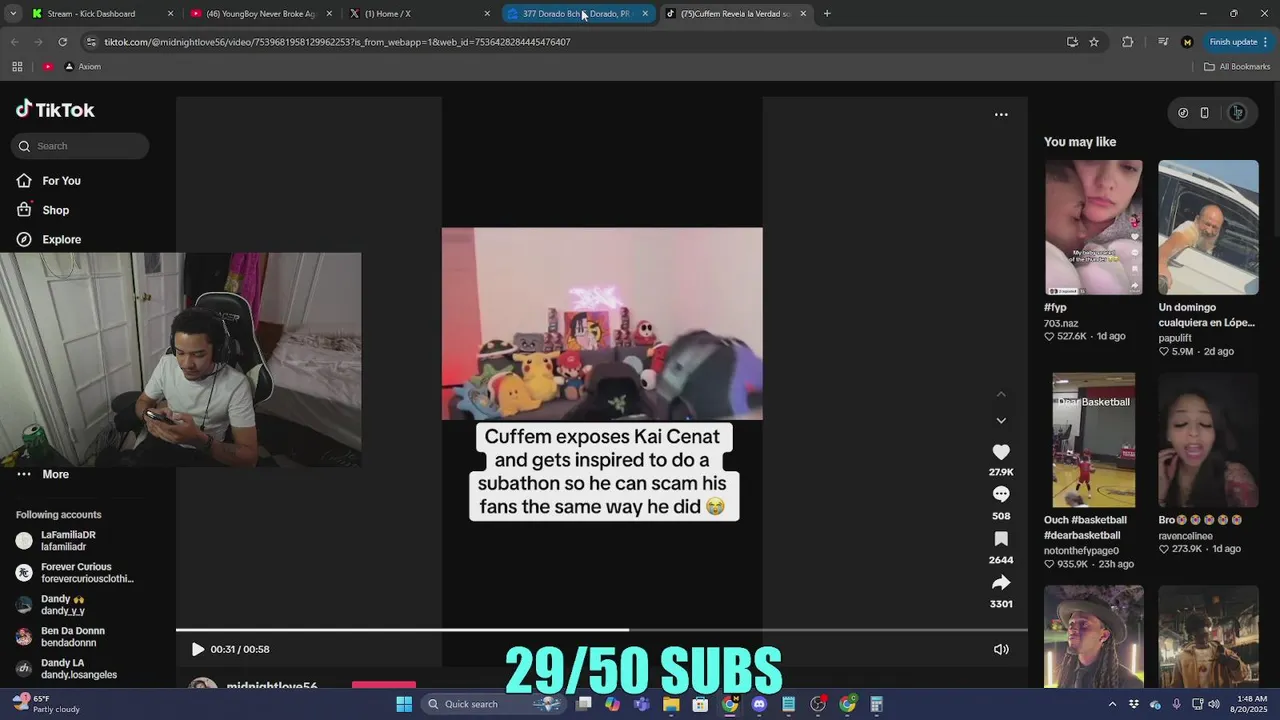
Task: Close the Home / X tab
Action: pos(487,14)
